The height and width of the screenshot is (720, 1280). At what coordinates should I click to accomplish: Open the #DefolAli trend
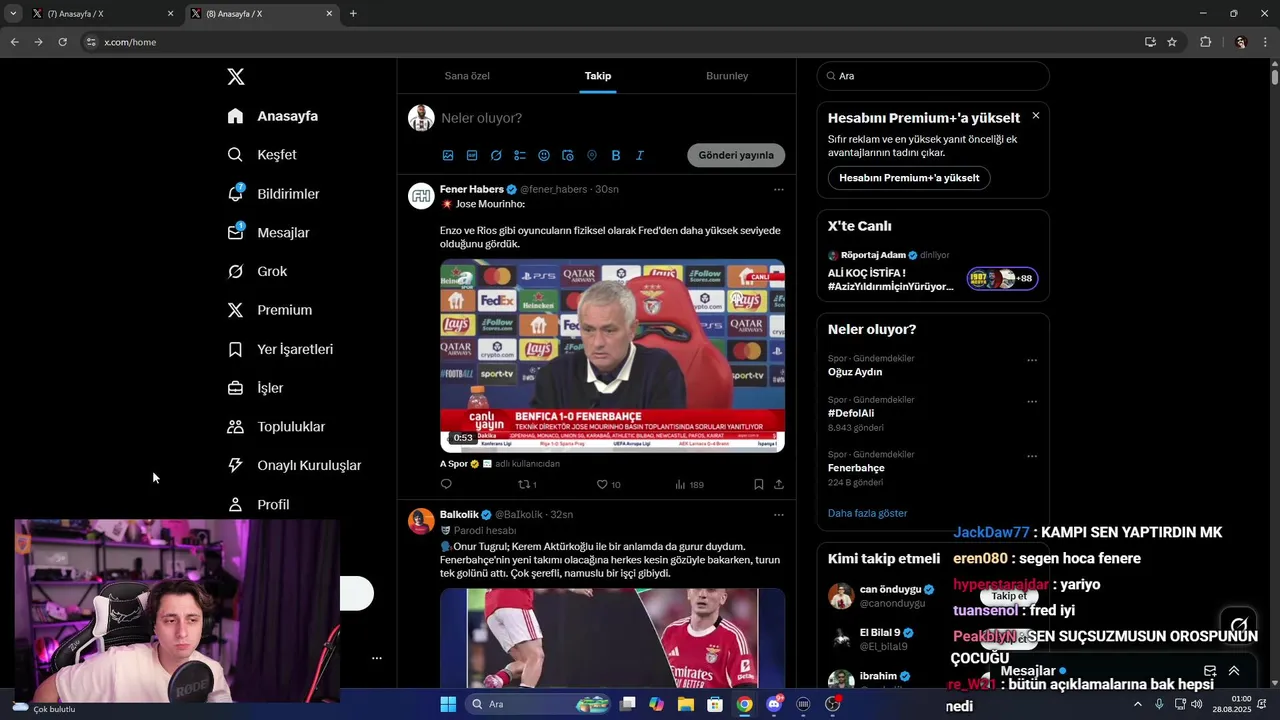point(851,413)
